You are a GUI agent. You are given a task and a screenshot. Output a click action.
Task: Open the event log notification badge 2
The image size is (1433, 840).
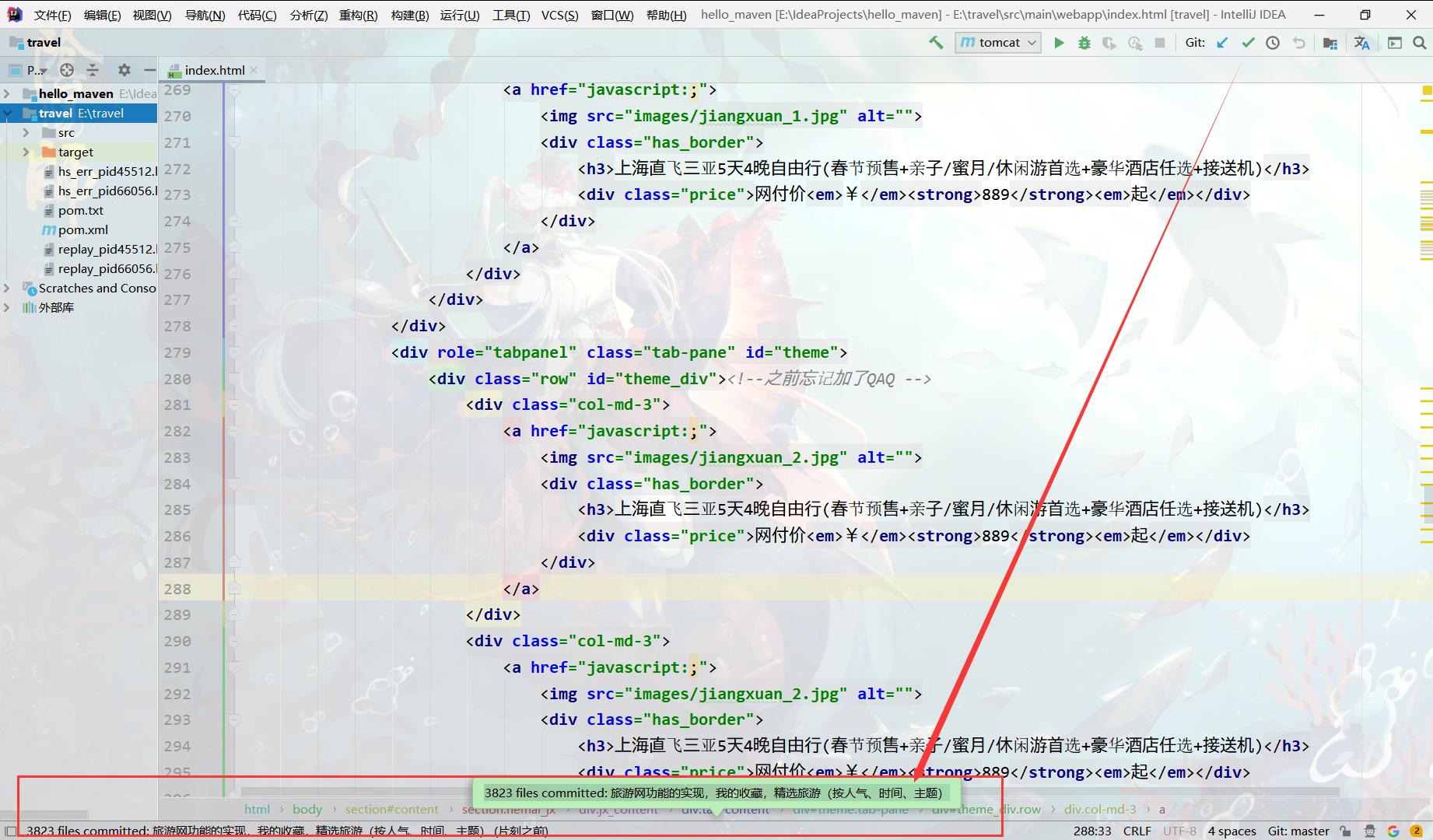click(1417, 831)
